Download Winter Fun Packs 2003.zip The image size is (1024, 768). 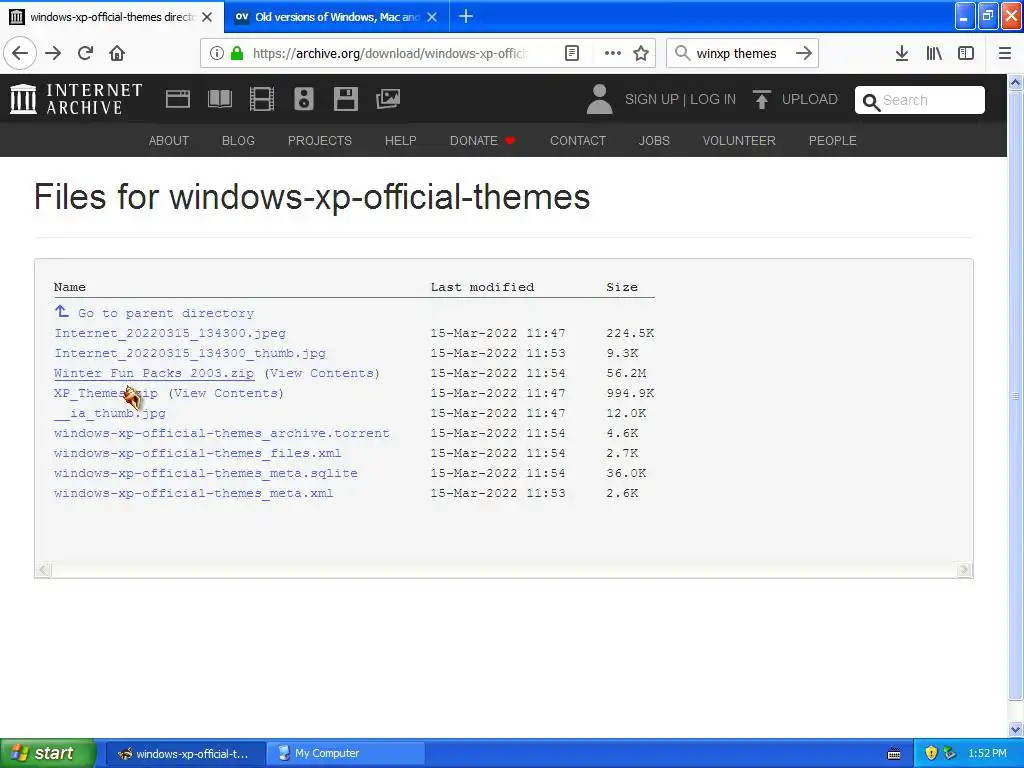click(154, 374)
